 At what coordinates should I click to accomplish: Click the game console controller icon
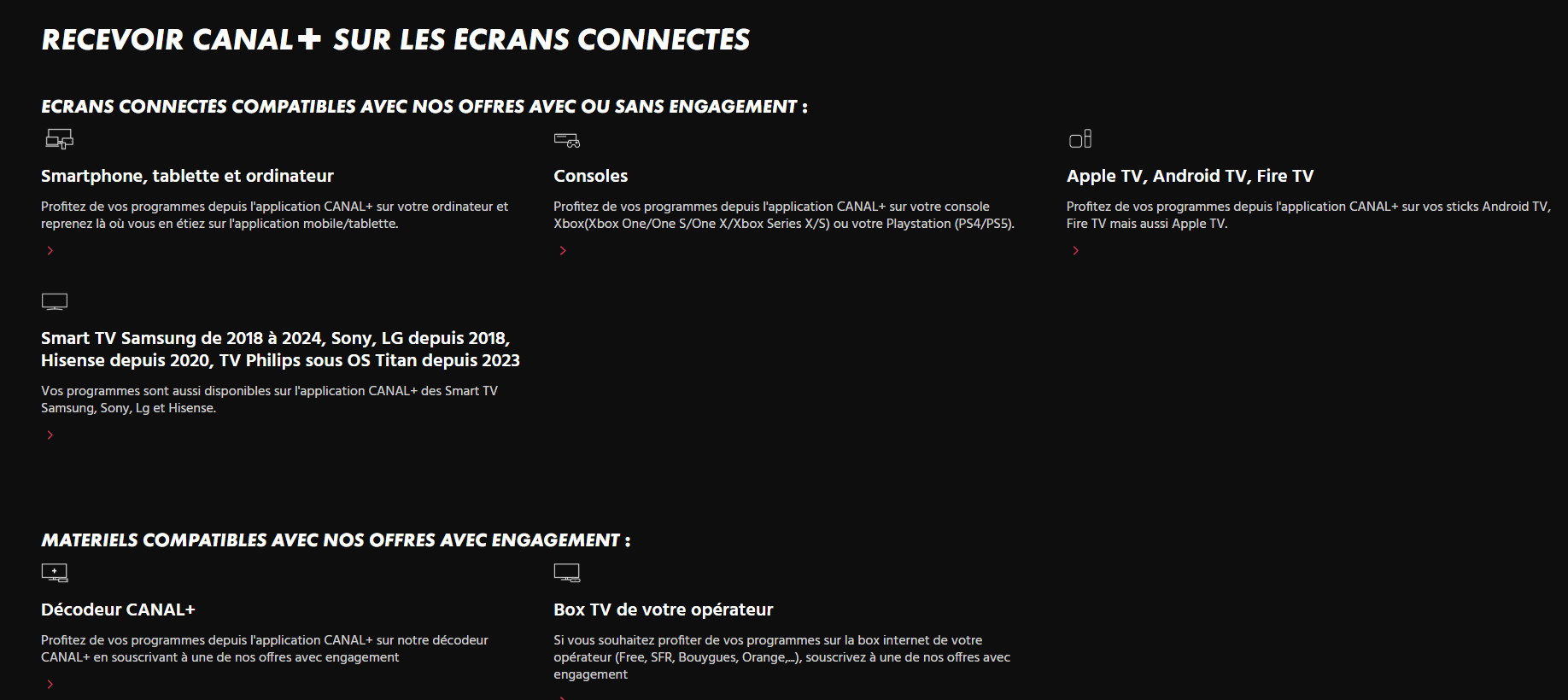coord(567,140)
